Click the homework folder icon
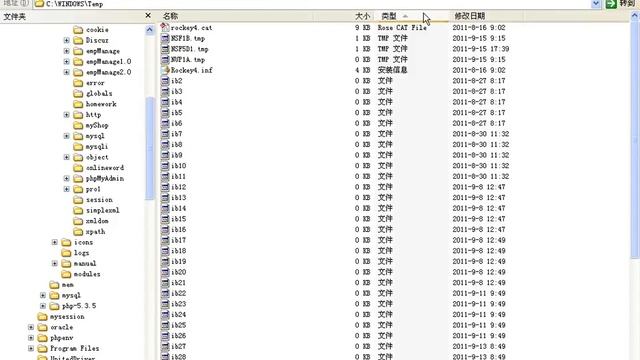The height and width of the screenshot is (360, 640). coord(78,104)
